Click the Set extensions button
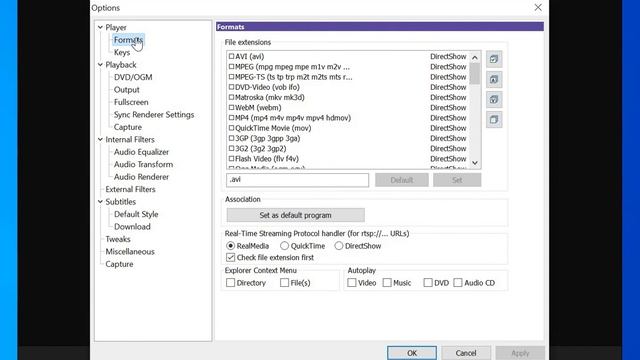Screen dimensions: 640x360 (457, 180)
